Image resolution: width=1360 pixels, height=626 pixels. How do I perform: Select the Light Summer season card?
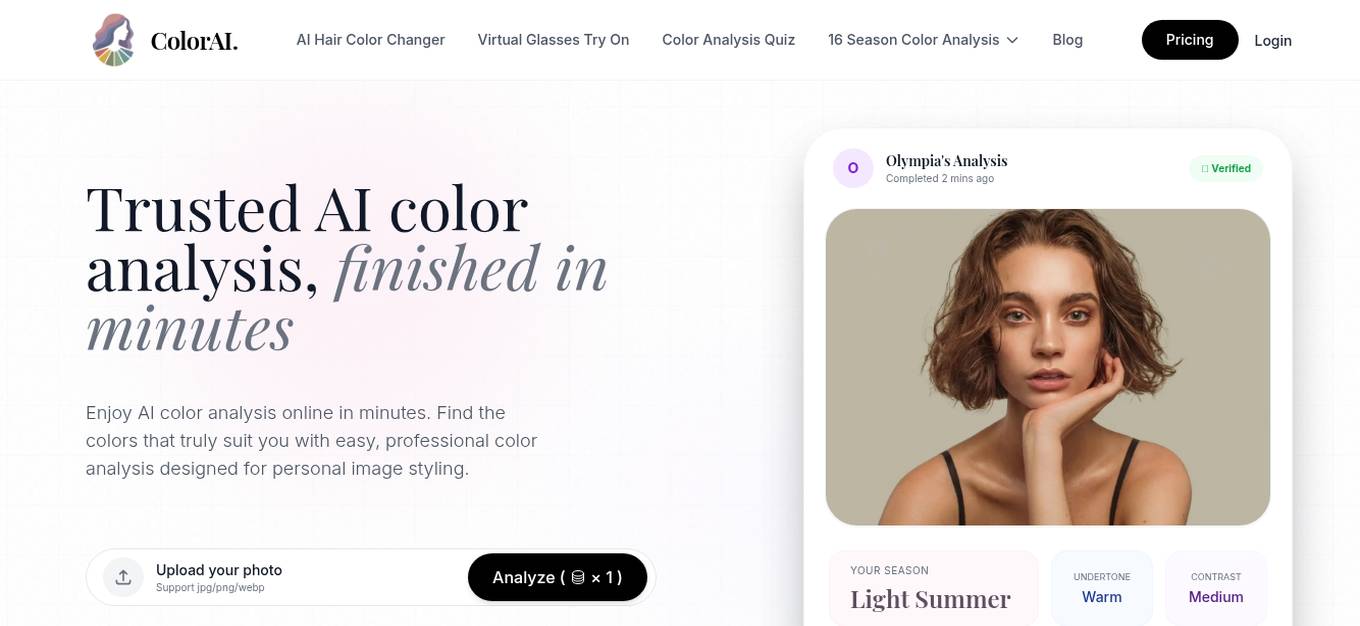[x=933, y=588]
